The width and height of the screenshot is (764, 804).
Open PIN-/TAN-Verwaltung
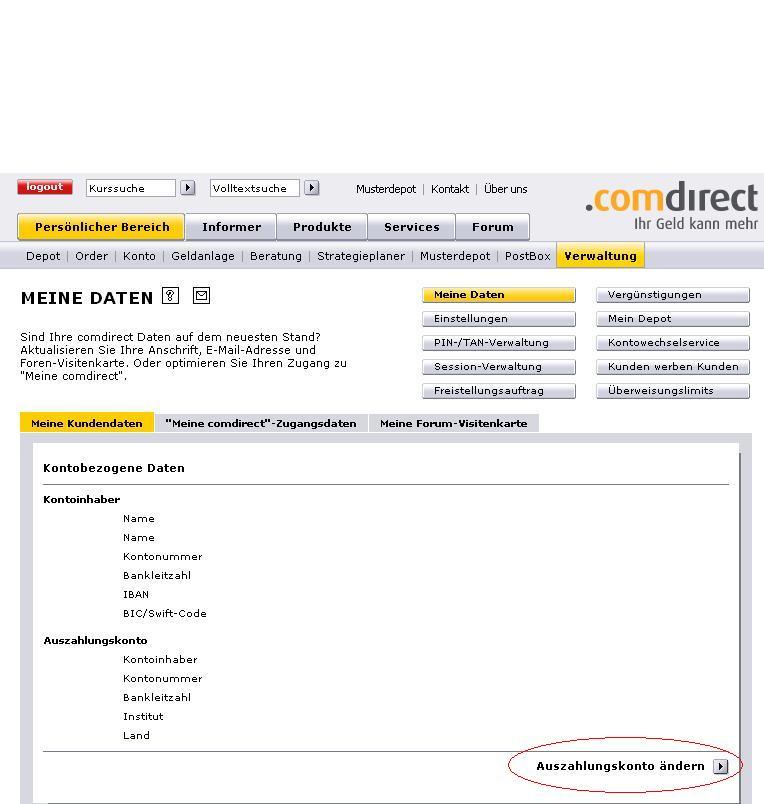[x=499, y=343]
